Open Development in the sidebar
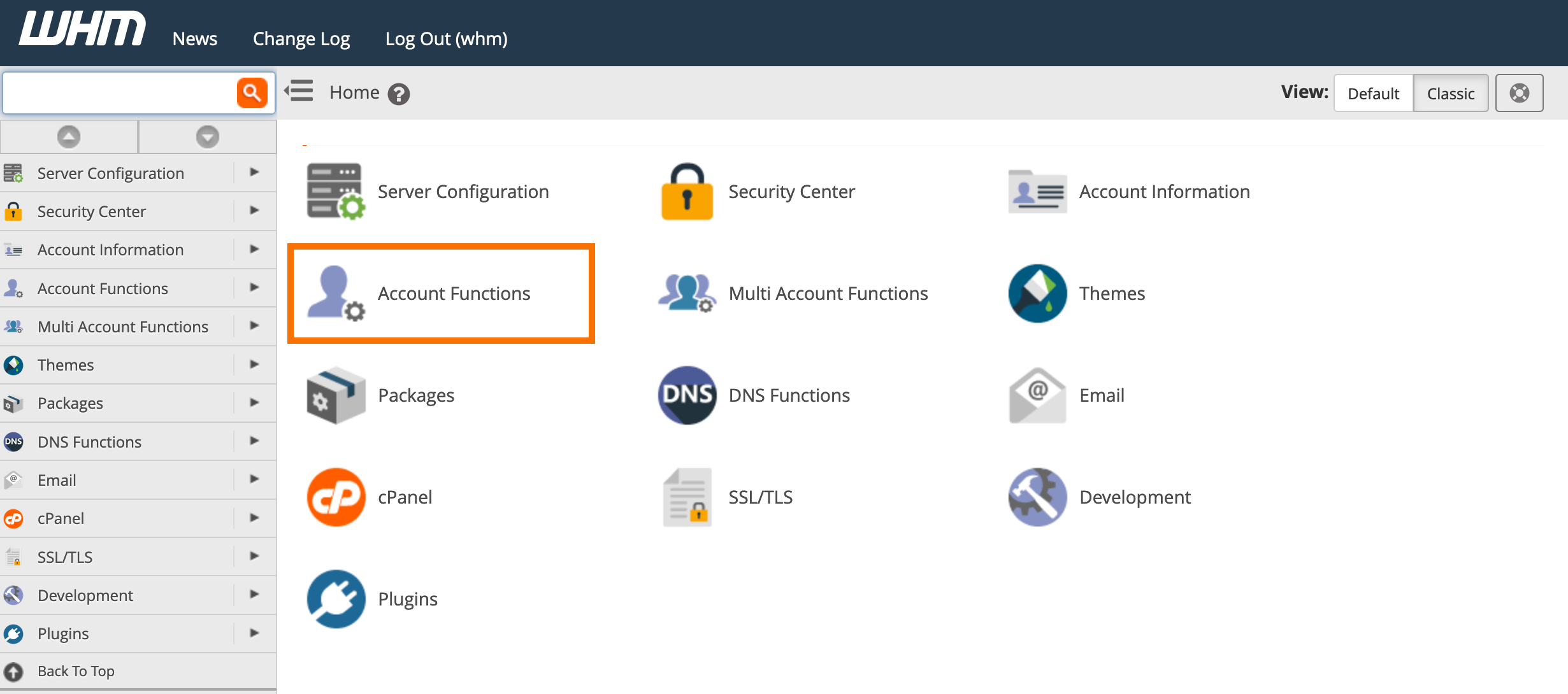The width and height of the screenshot is (1568, 694). click(x=85, y=595)
